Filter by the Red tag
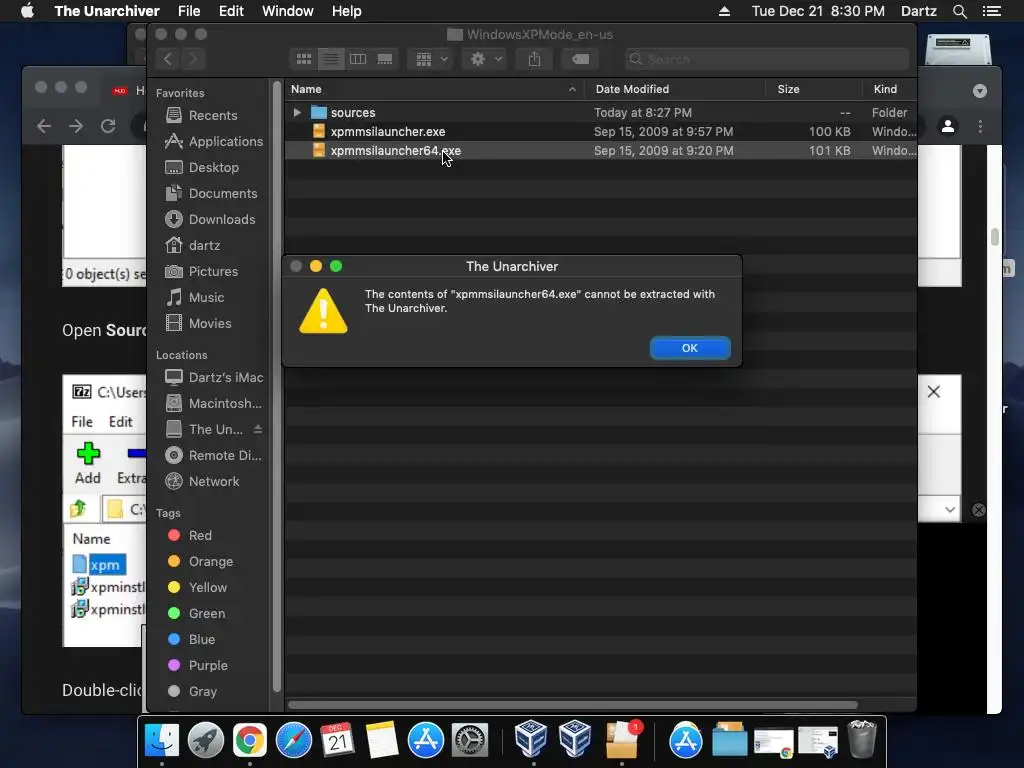Screen dimensions: 1024x768 [x=189, y=536]
